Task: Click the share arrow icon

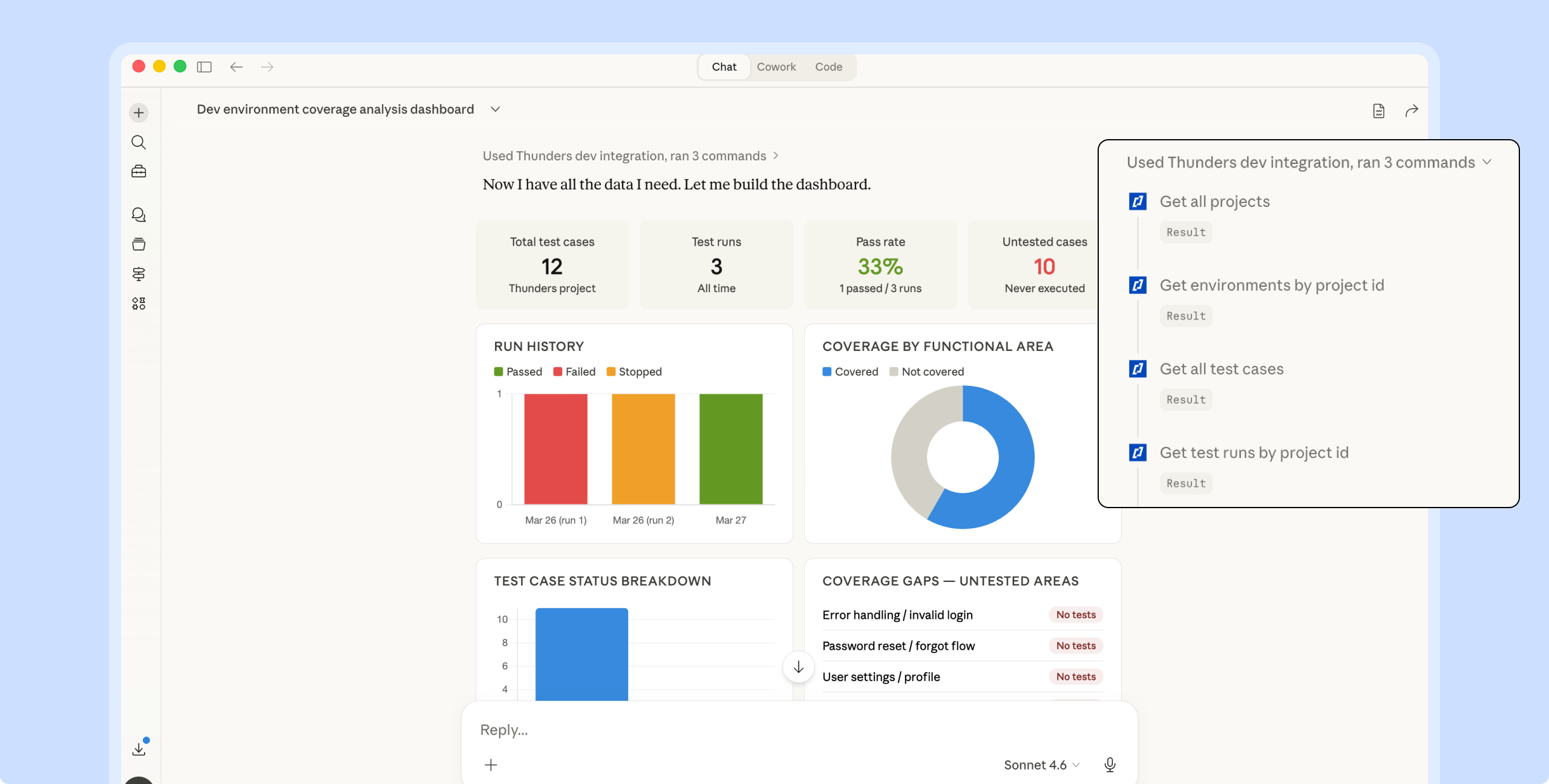Action: click(x=1411, y=111)
